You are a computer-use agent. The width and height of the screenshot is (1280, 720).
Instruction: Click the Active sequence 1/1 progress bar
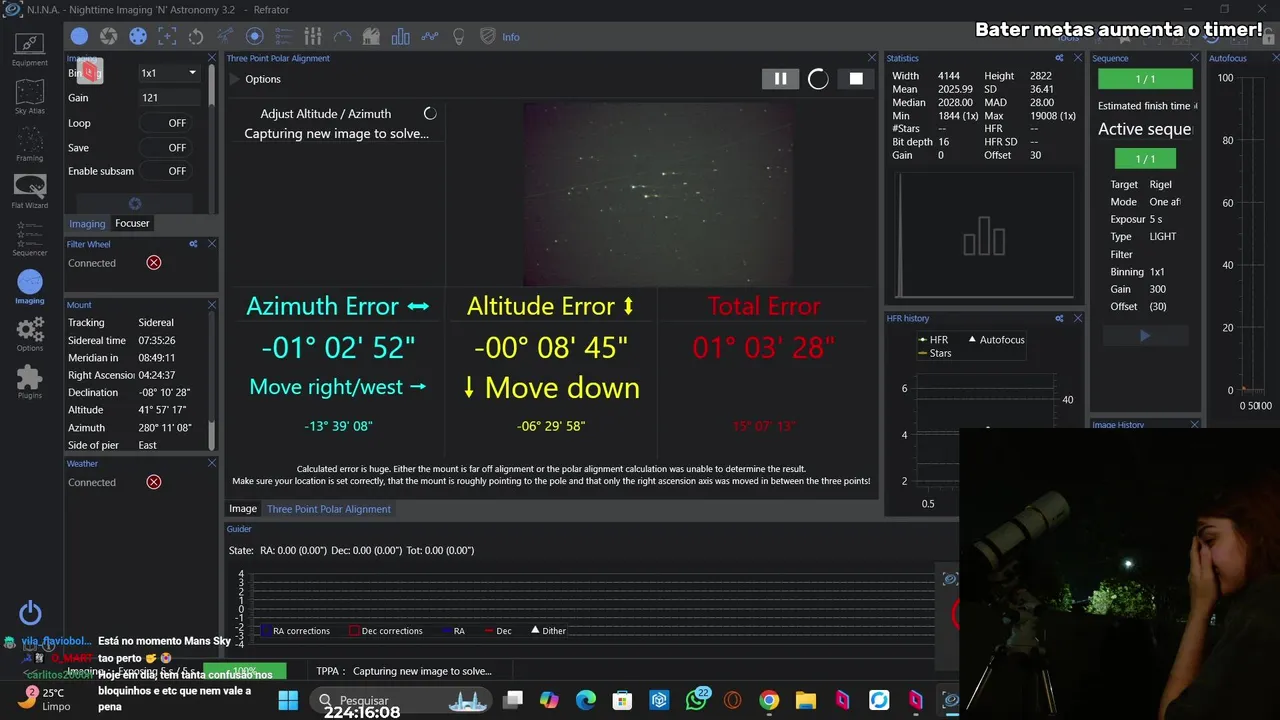click(x=1145, y=159)
